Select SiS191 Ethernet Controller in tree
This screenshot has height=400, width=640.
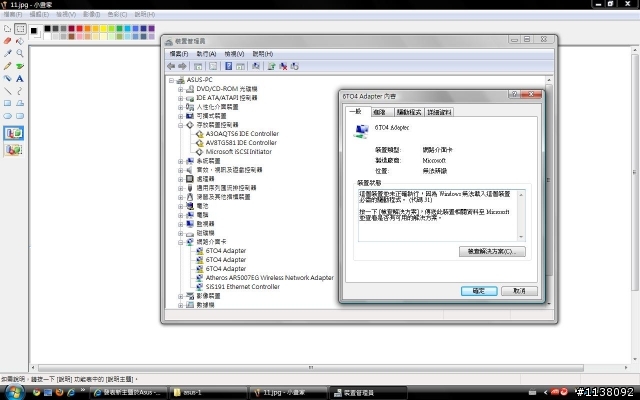pyautogui.click(x=243, y=287)
